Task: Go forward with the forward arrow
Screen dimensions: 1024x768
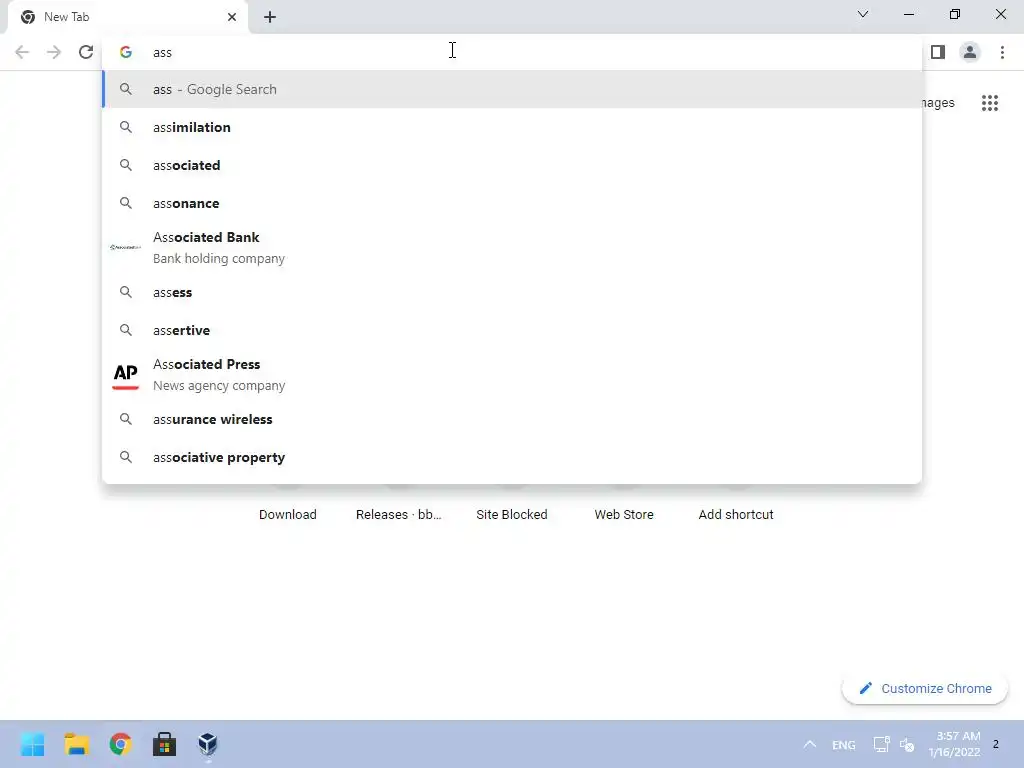Action: [x=54, y=52]
